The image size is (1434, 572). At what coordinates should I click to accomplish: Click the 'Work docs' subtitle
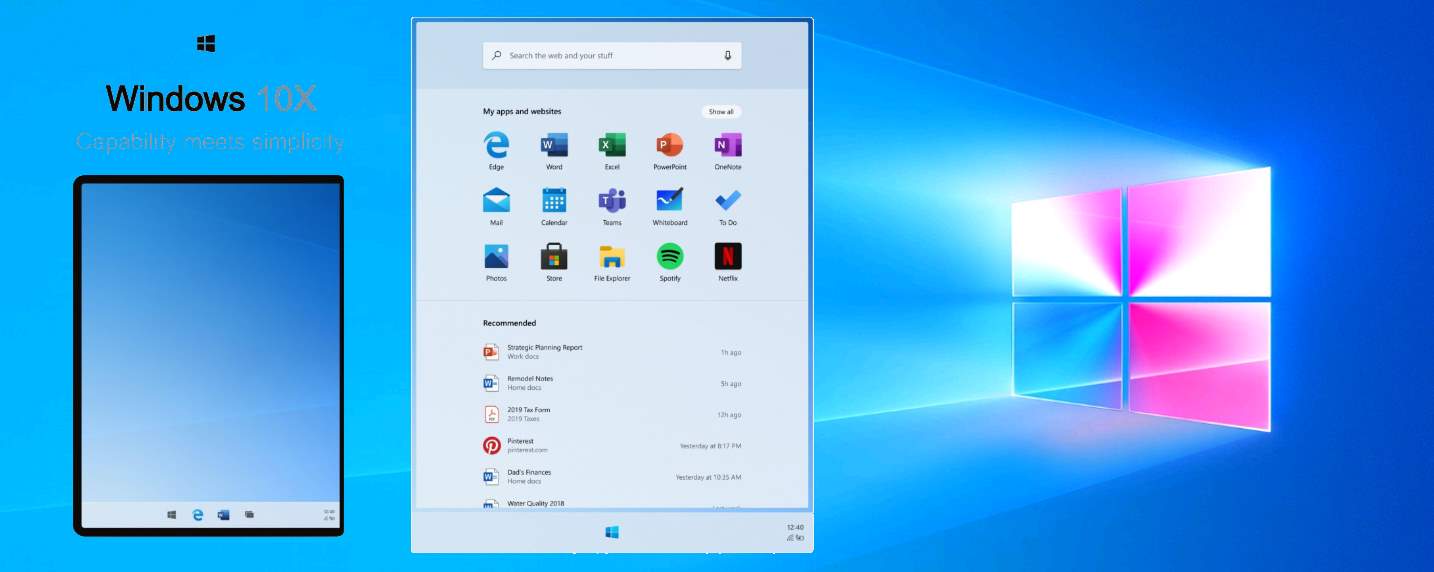click(x=523, y=356)
